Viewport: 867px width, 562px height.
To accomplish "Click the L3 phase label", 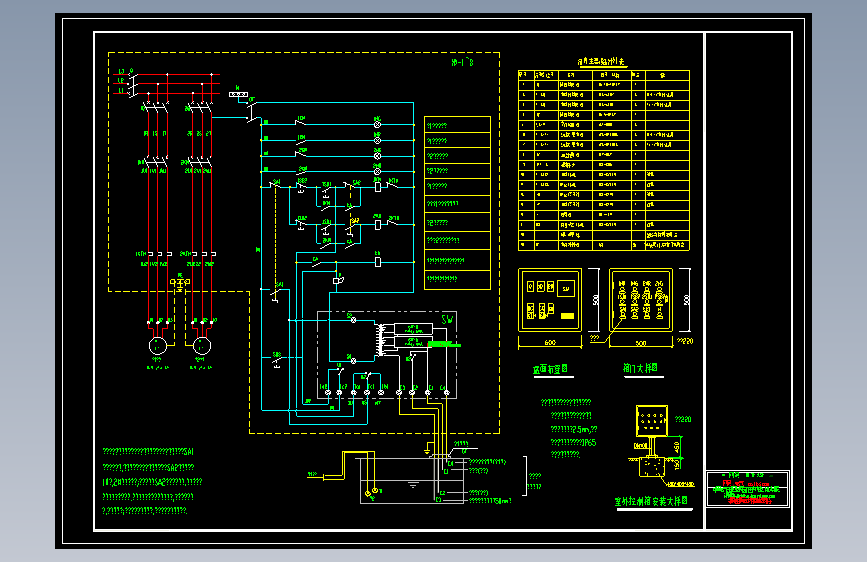I will click(121, 71).
